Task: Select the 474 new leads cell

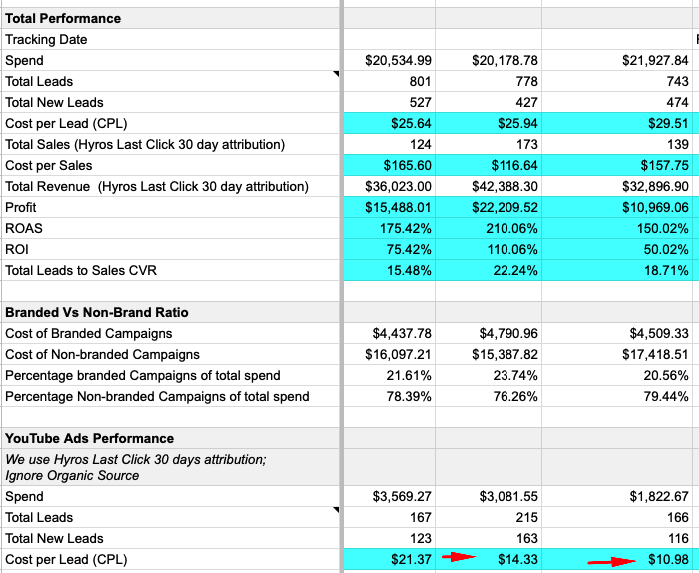Action: pos(617,102)
